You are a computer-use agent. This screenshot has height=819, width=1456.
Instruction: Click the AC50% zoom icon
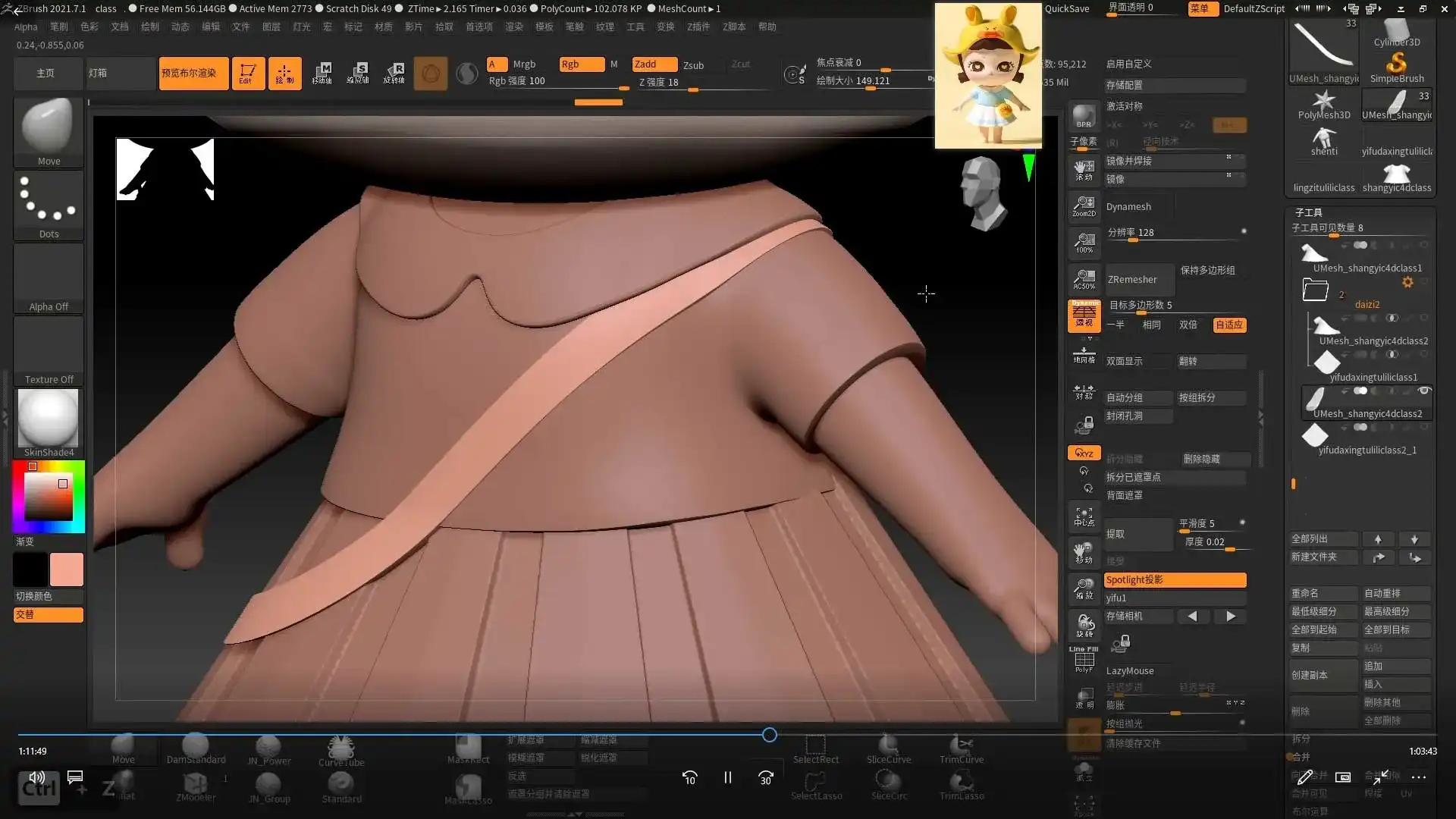(1084, 279)
